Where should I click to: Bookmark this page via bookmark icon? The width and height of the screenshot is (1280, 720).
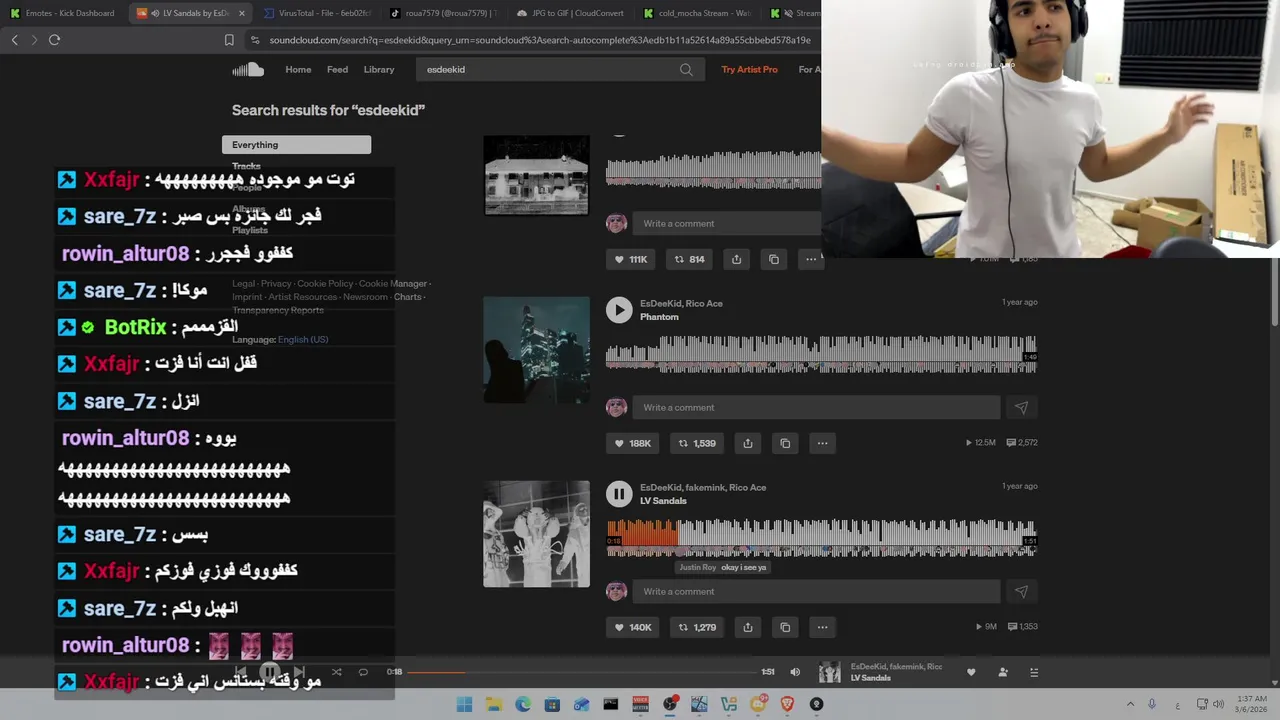(x=229, y=40)
